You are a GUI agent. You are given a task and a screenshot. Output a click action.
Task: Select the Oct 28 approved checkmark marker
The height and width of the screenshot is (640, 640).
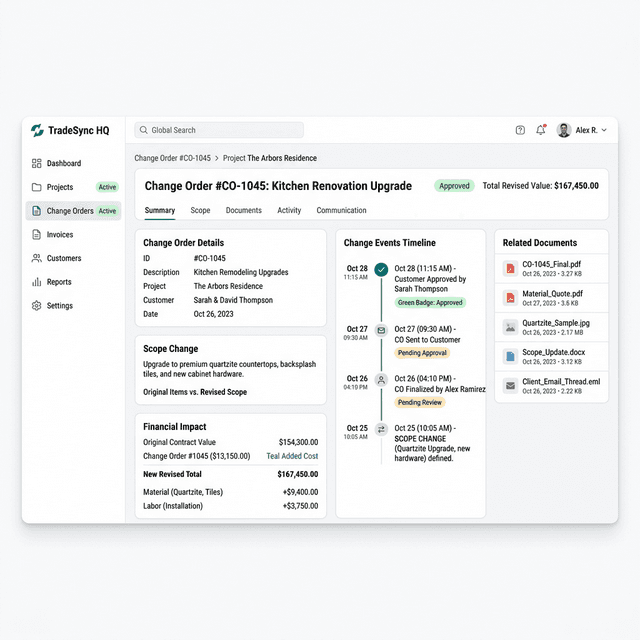point(381,269)
